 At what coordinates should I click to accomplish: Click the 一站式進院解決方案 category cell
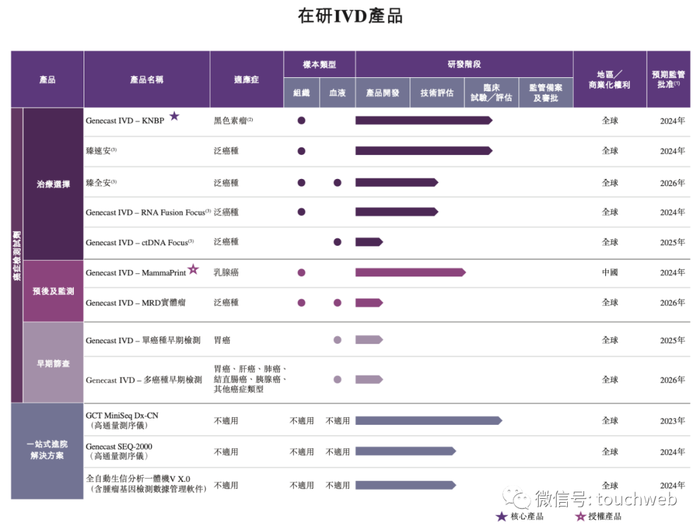[47, 450]
